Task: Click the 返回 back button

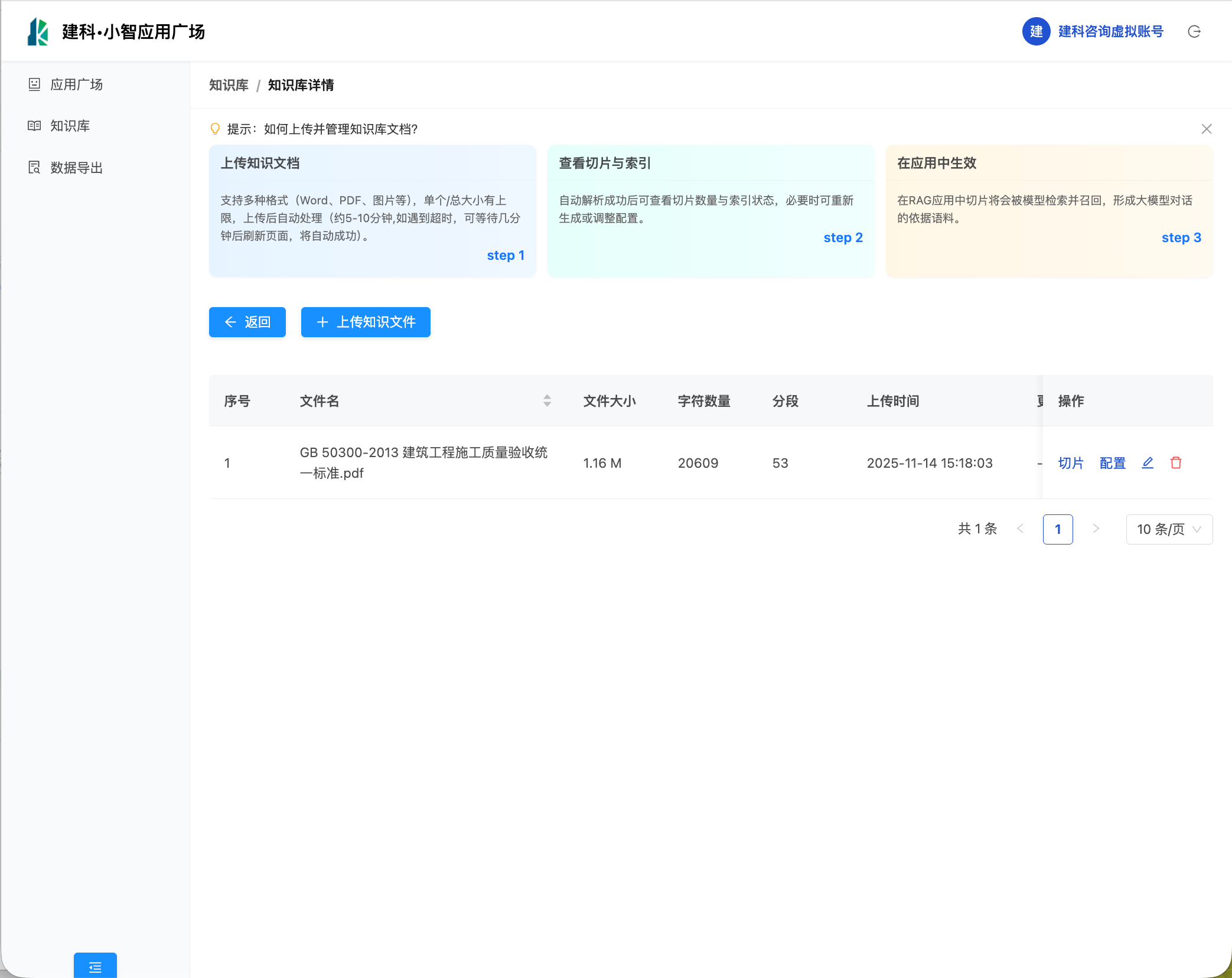Action: click(247, 322)
